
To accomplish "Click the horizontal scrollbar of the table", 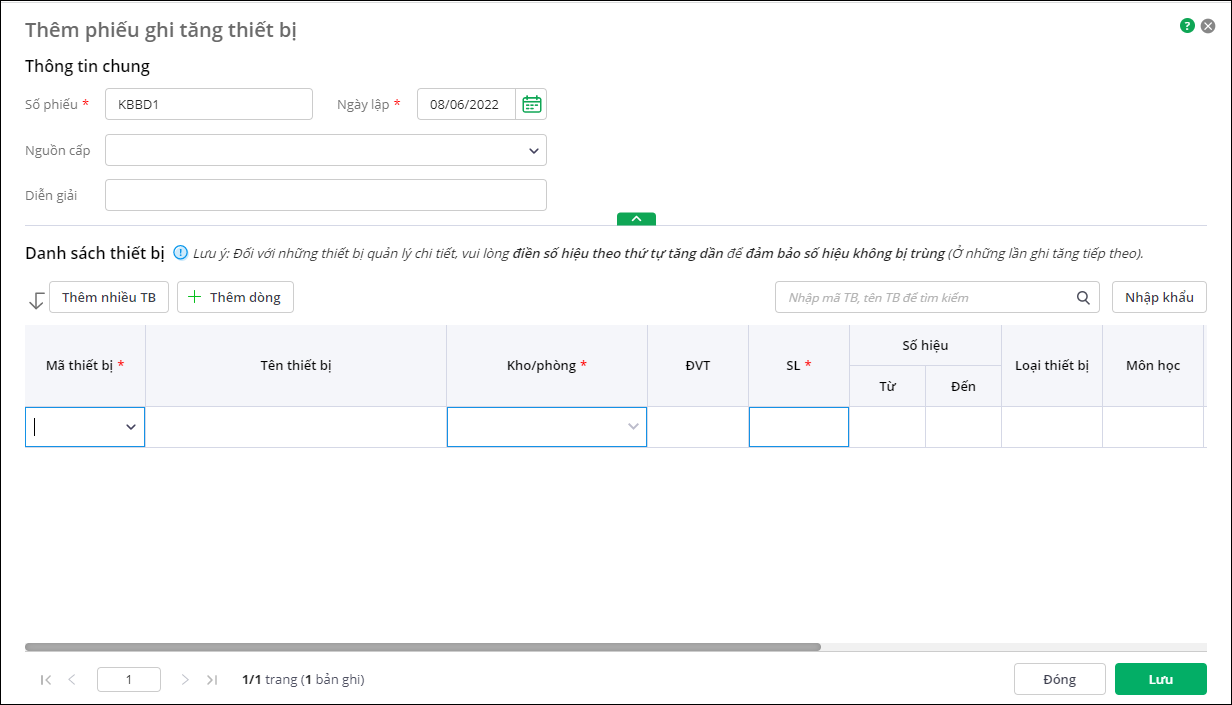I will pos(422,647).
